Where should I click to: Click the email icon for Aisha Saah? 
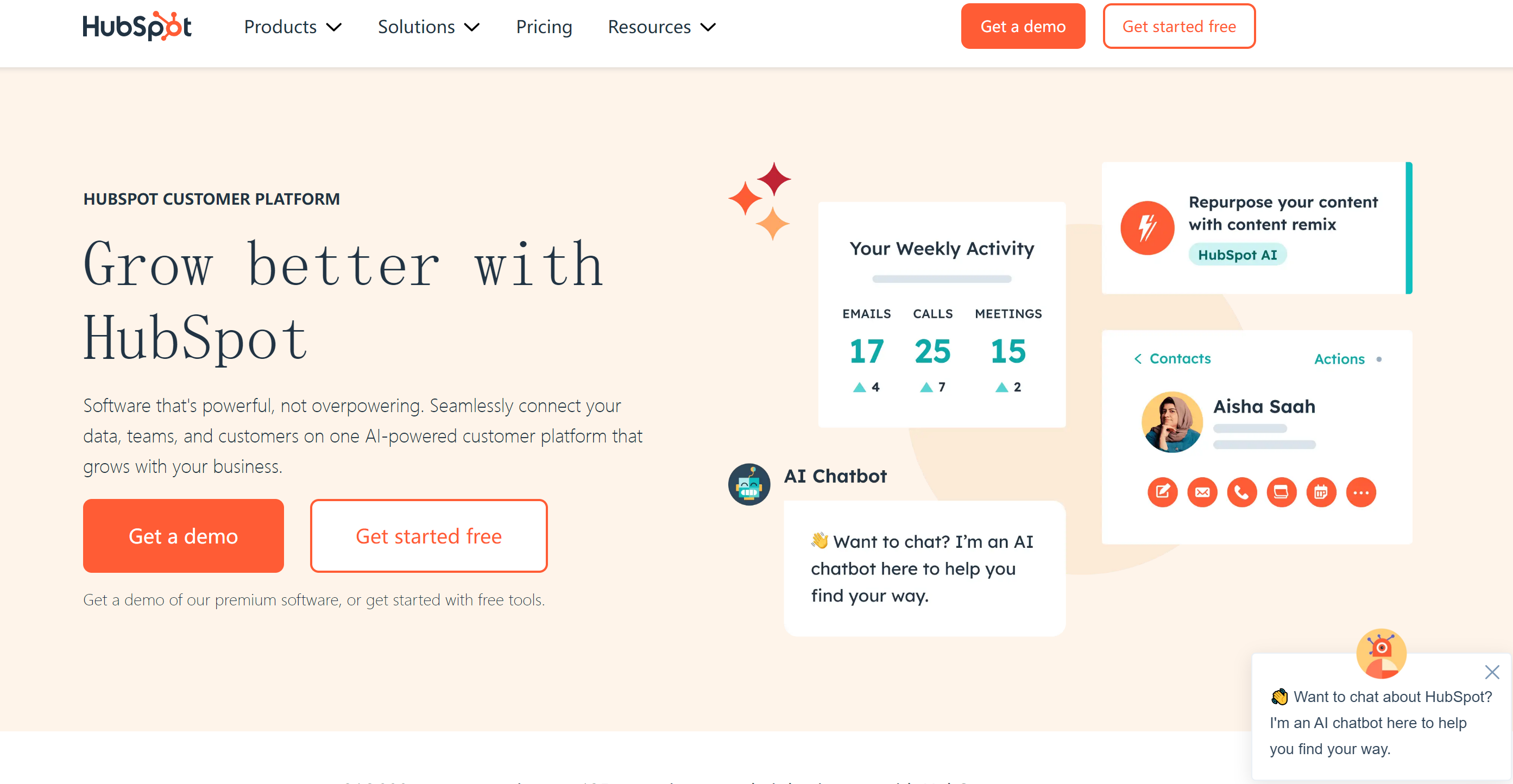tap(1201, 491)
